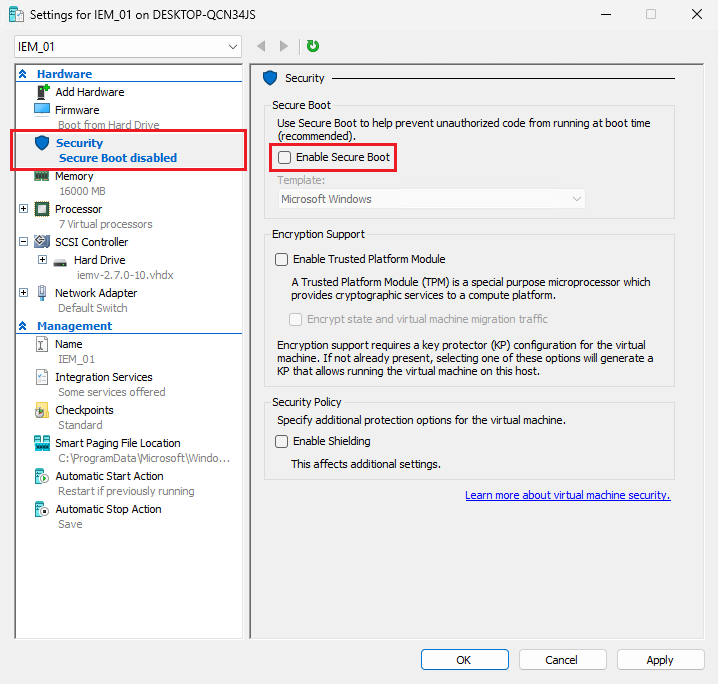Select Integration Services in Management
Viewport: 718px width, 684px height.
click(103, 377)
